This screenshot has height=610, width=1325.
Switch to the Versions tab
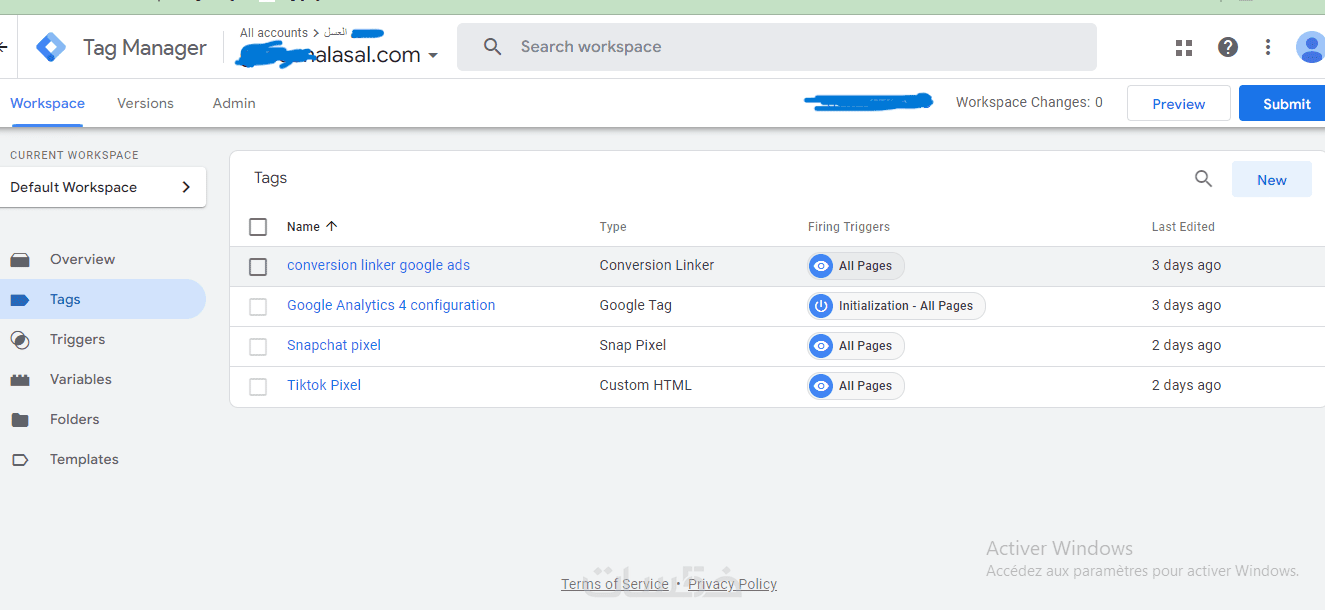tap(145, 103)
